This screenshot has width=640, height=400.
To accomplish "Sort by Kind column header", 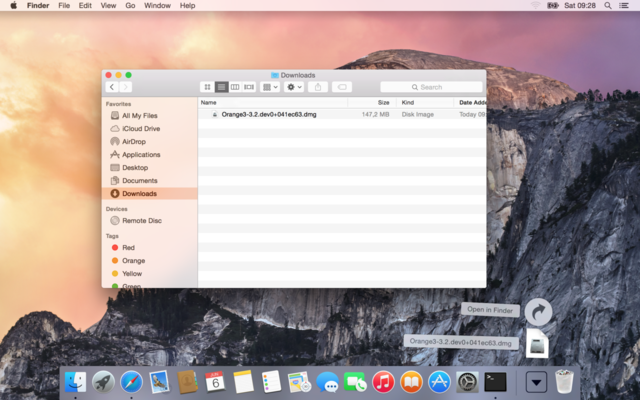I will (x=425, y=102).
